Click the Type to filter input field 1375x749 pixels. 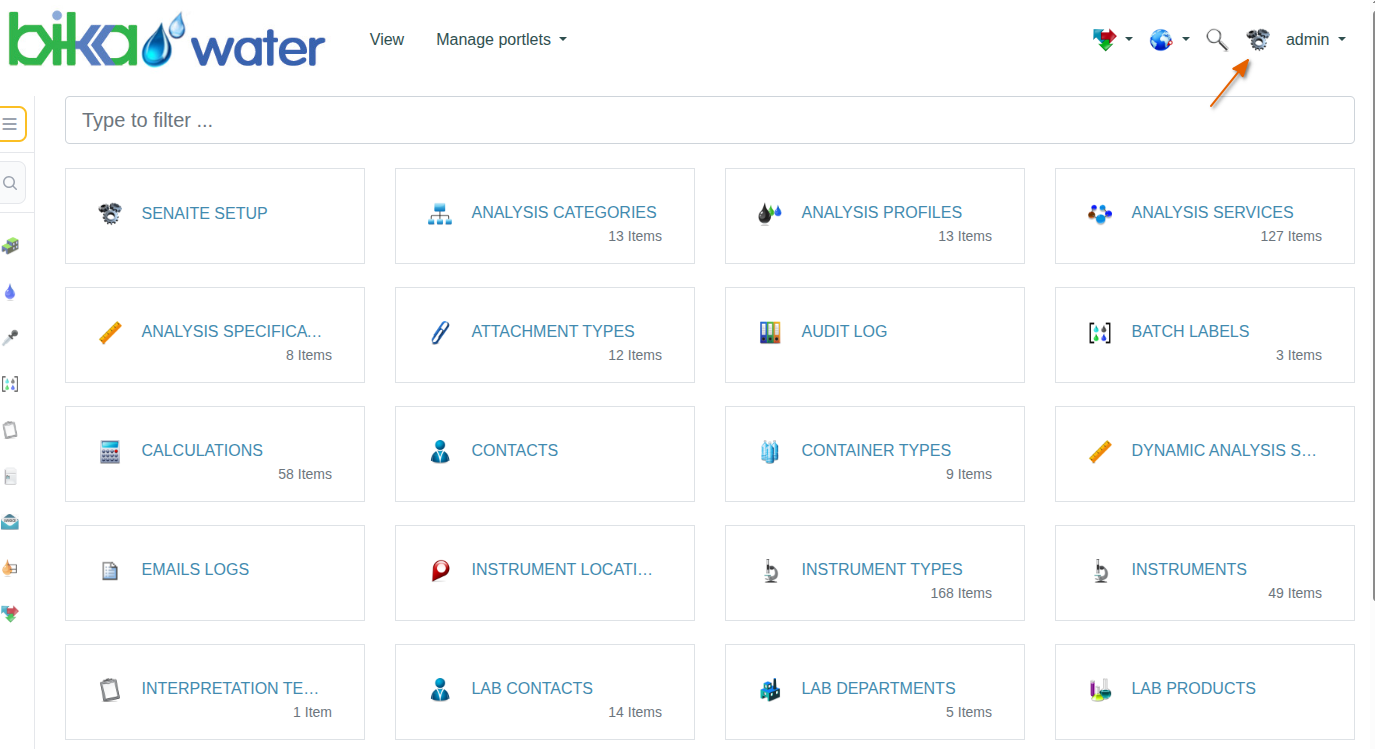(x=709, y=120)
